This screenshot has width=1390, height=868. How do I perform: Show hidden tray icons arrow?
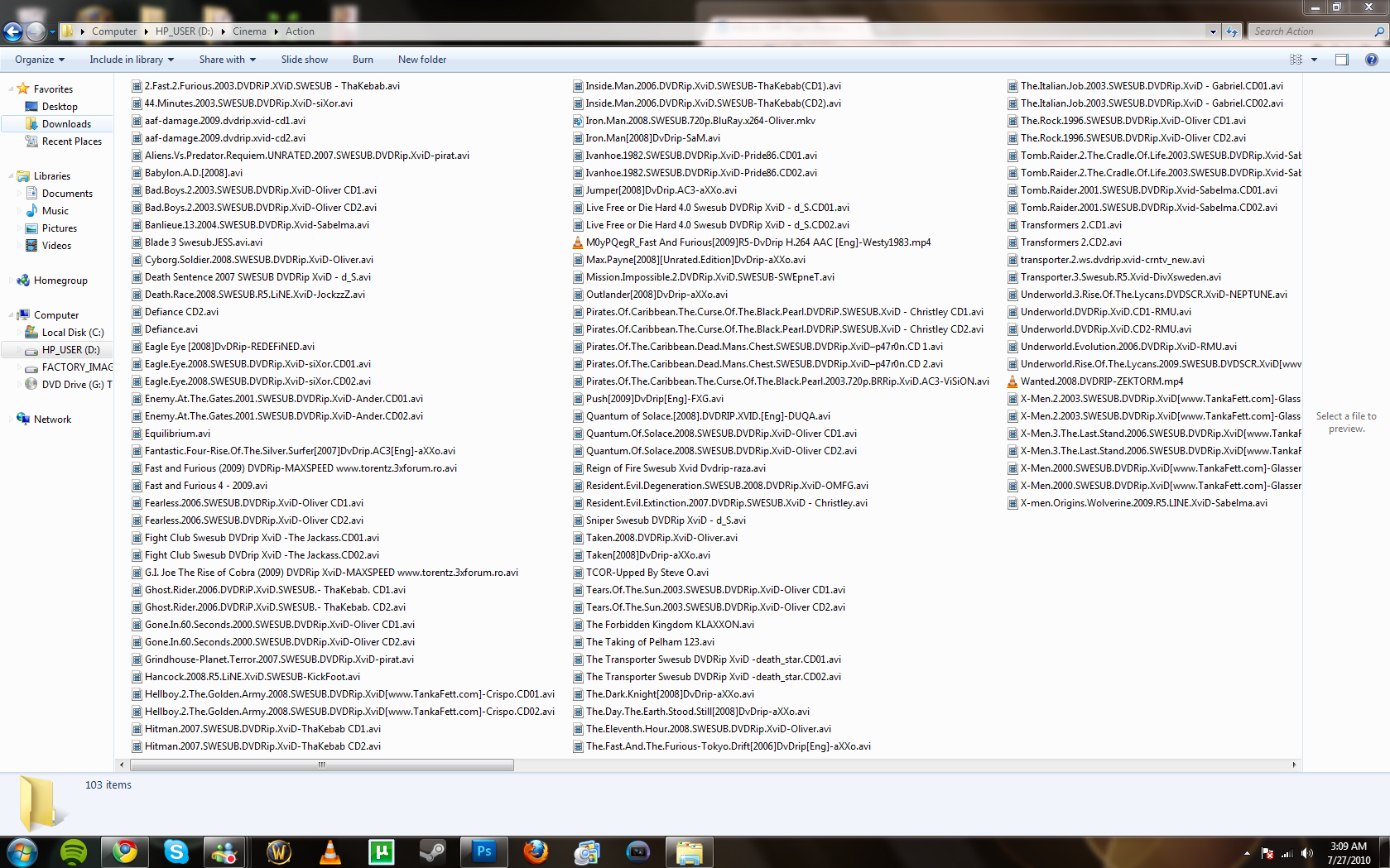coord(1246,853)
